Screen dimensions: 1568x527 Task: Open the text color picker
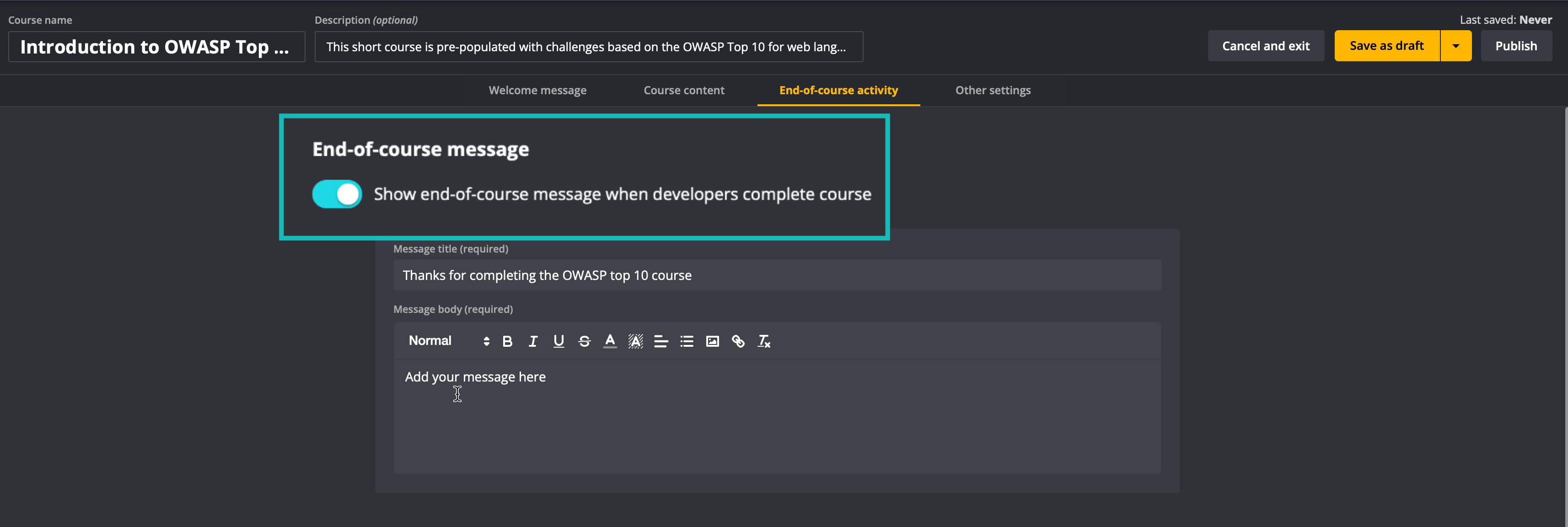pyautogui.click(x=610, y=341)
